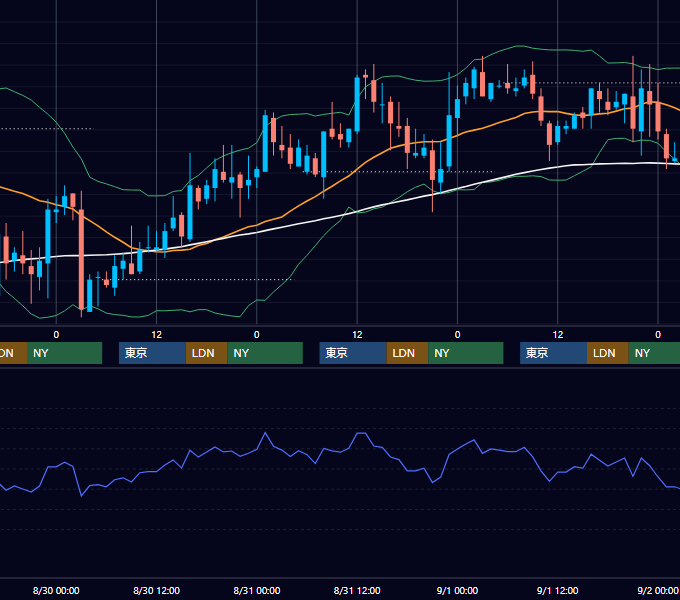This screenshot has width=680, height=600.
Task: Click LDN block between 8/30 12:00 and 8/31 00:00
Action: 206,353
